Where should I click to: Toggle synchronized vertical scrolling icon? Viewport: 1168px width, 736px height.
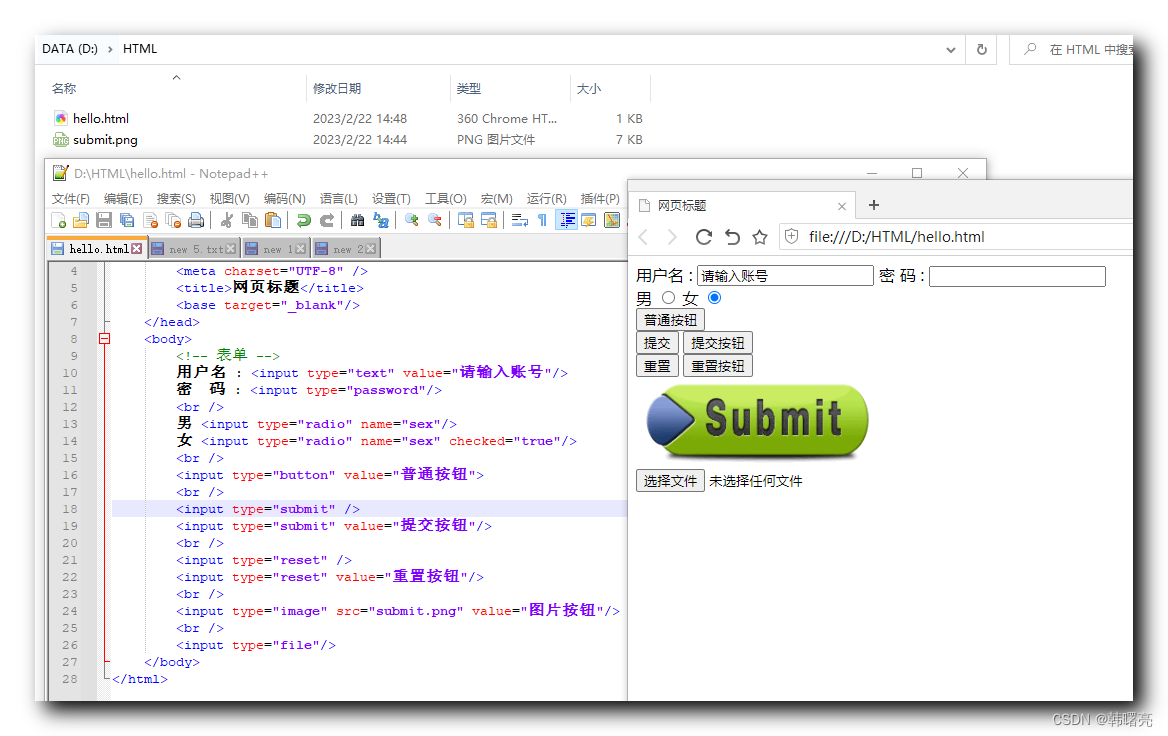pos(466,220)
